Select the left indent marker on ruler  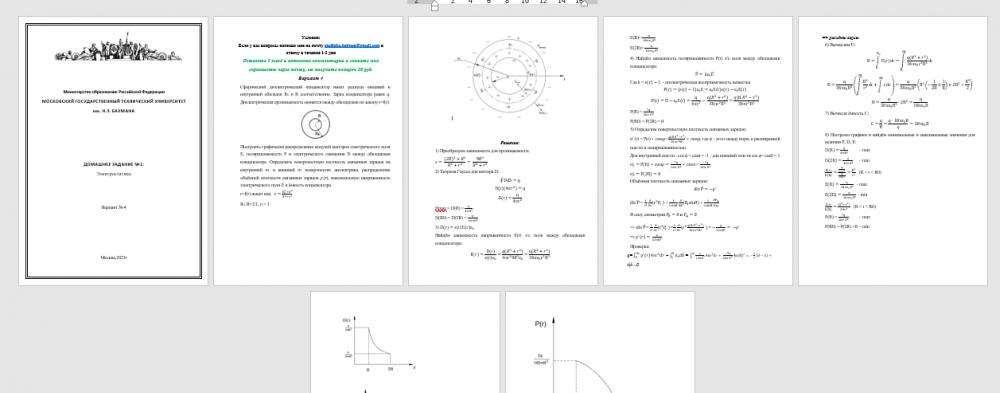click(434, 7)
